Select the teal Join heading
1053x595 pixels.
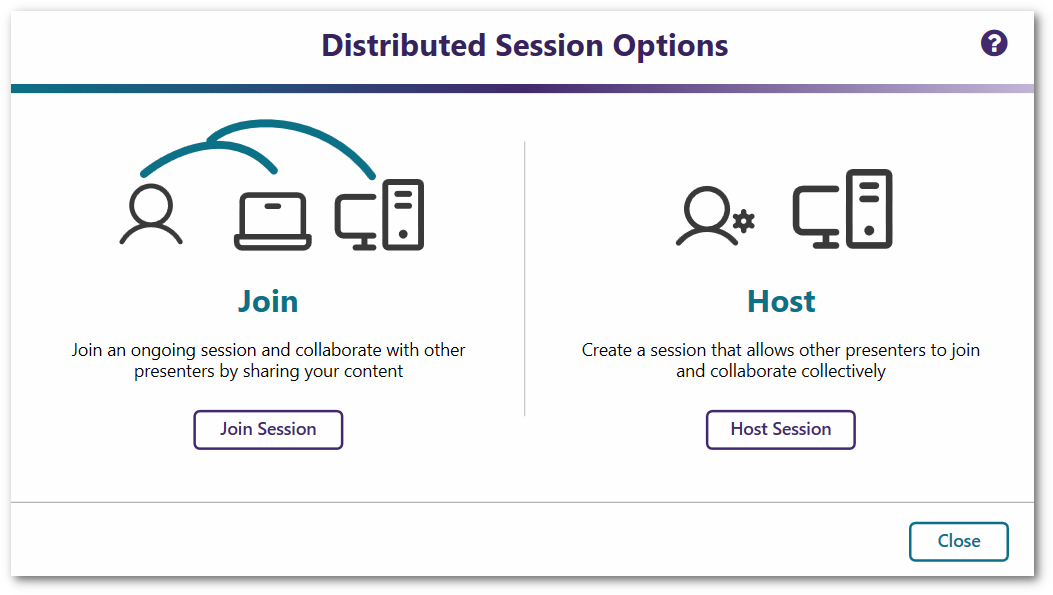pos(267,300)
